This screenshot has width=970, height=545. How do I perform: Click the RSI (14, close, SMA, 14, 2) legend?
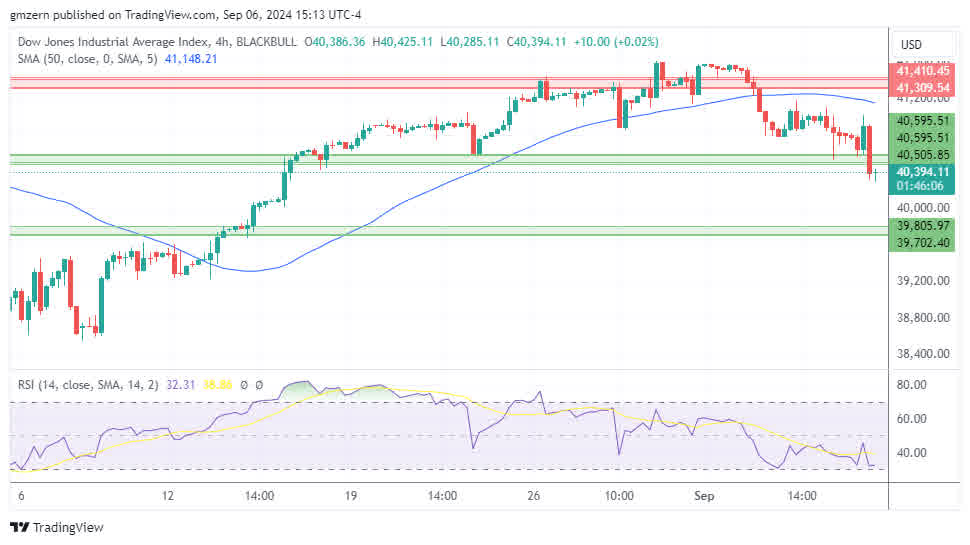[88, 385]
